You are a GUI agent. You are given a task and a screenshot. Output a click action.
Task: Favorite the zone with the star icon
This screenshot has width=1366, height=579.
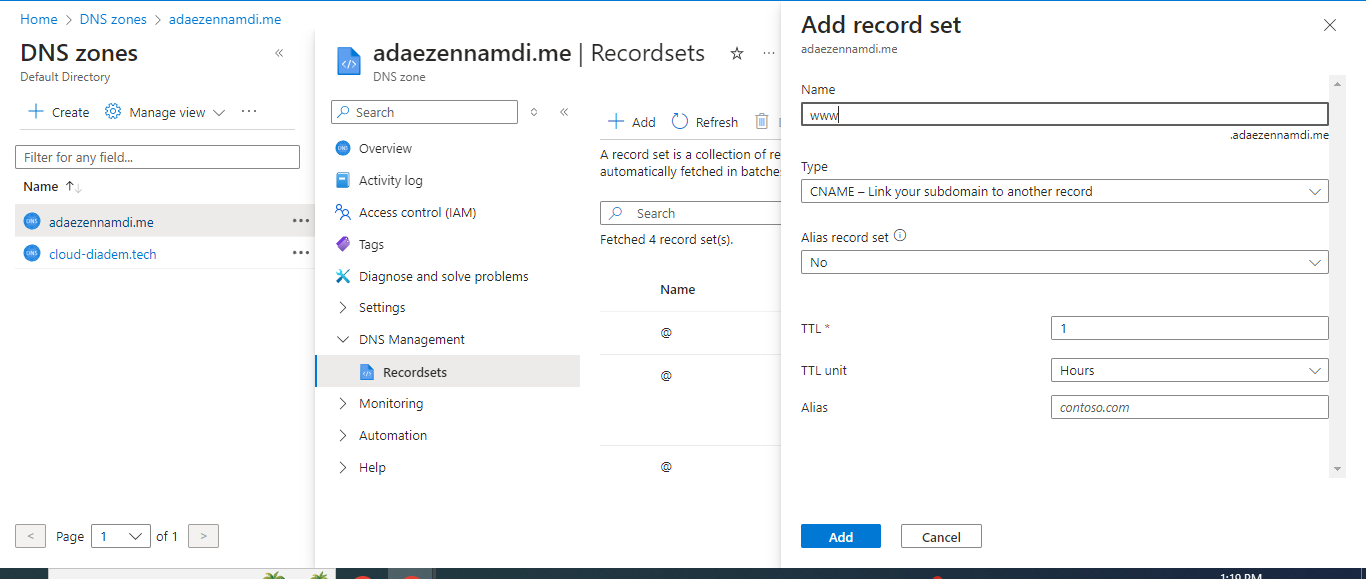737,54
